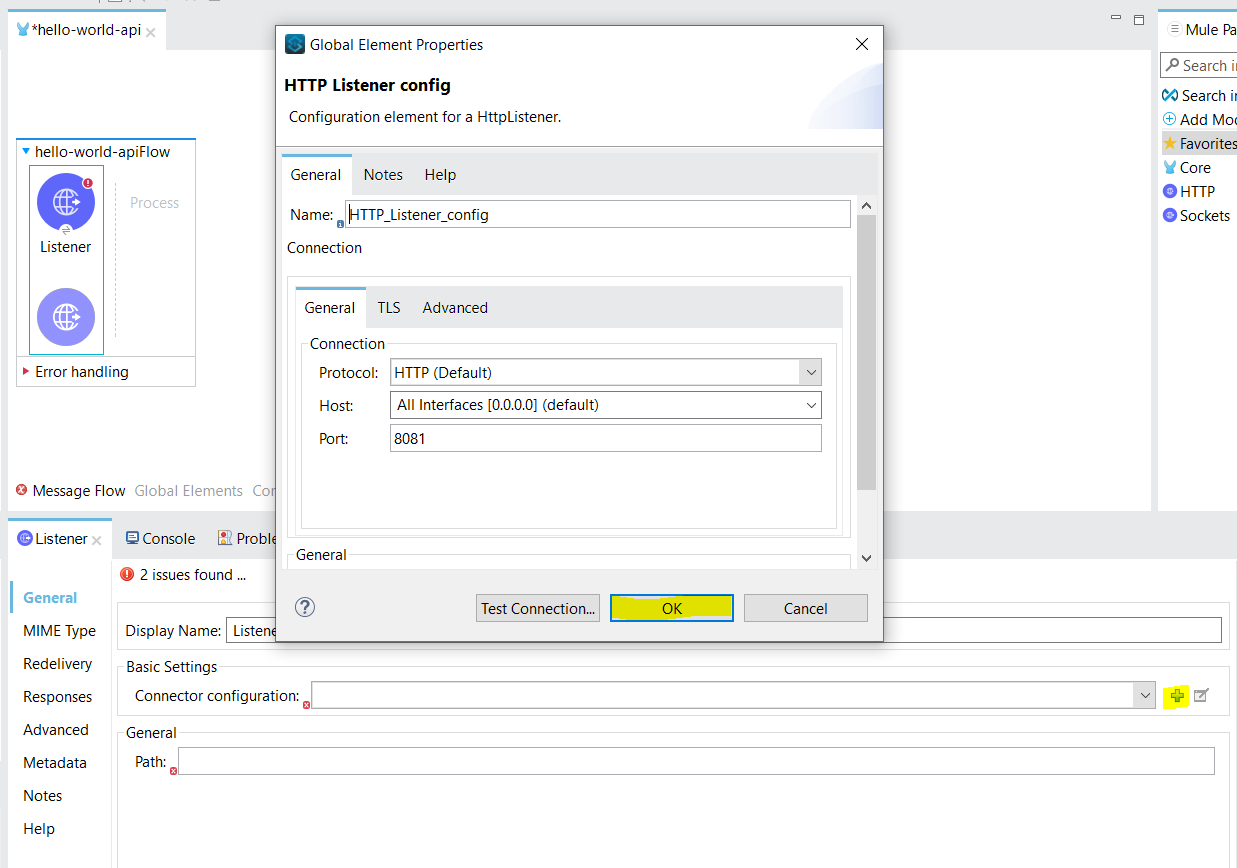Select the Listener component in hello-world-apiFlow
The image size is (1237, 868).
click(x=66, y=203)
